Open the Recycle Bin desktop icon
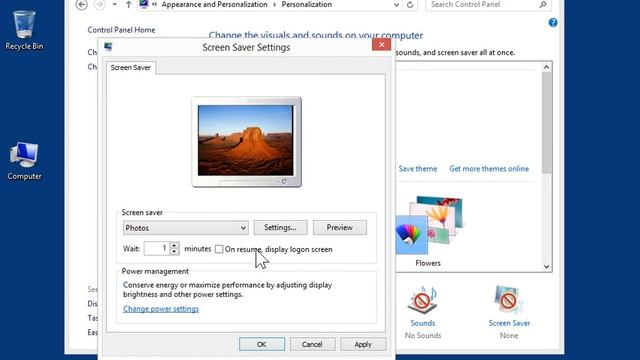Image resolution: width=640 pixels, height=360 pixels. click(x=24, y=31)
